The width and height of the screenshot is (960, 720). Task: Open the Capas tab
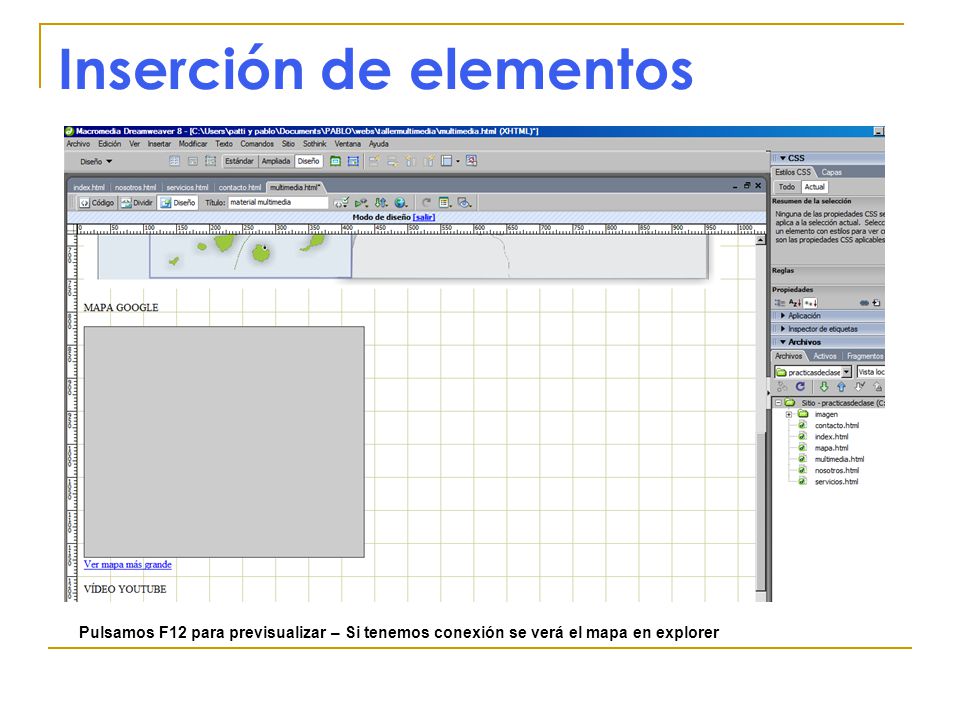[831, 173]
